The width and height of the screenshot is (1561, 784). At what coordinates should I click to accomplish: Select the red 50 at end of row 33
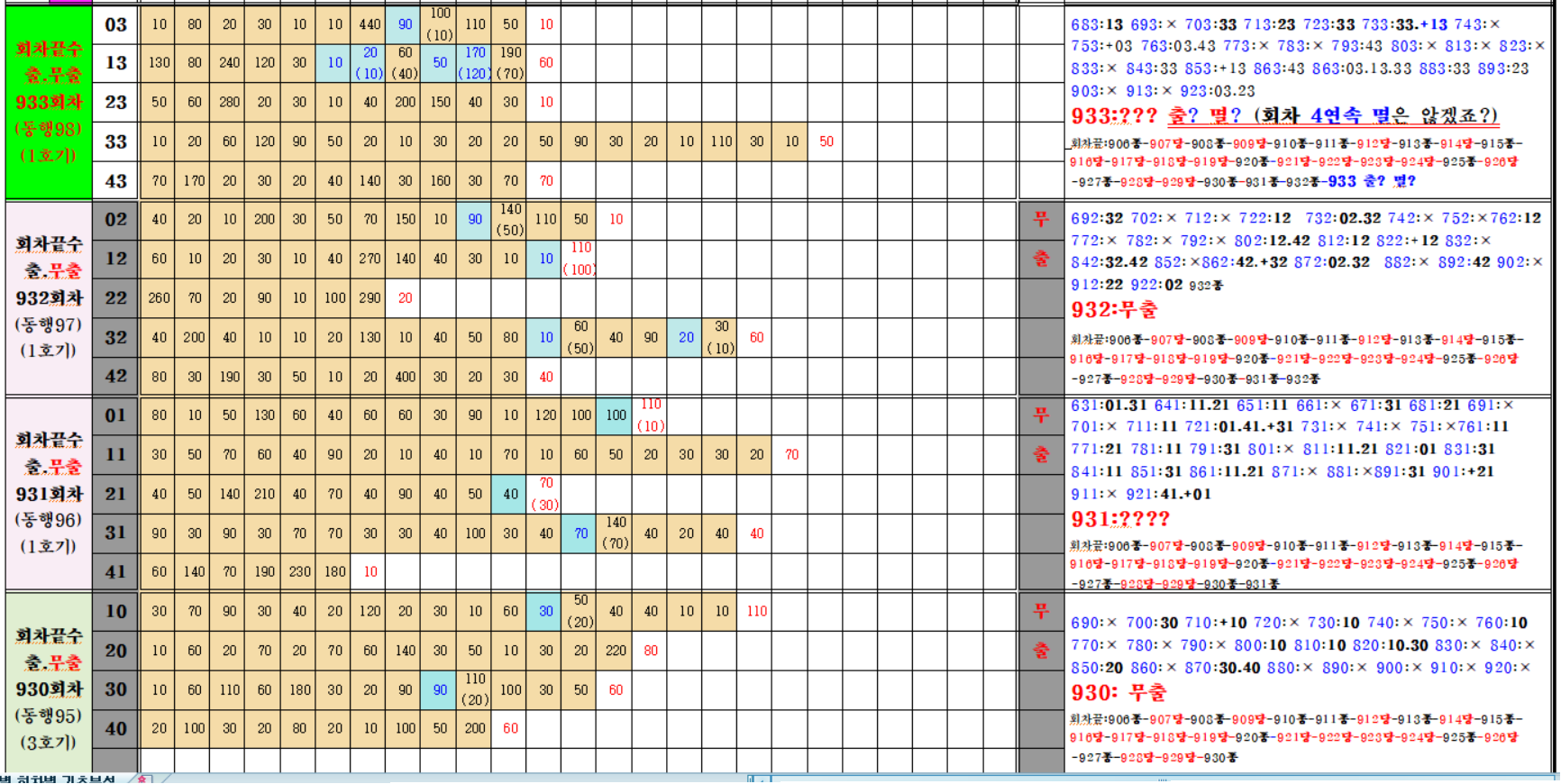[x=826, y=141]
